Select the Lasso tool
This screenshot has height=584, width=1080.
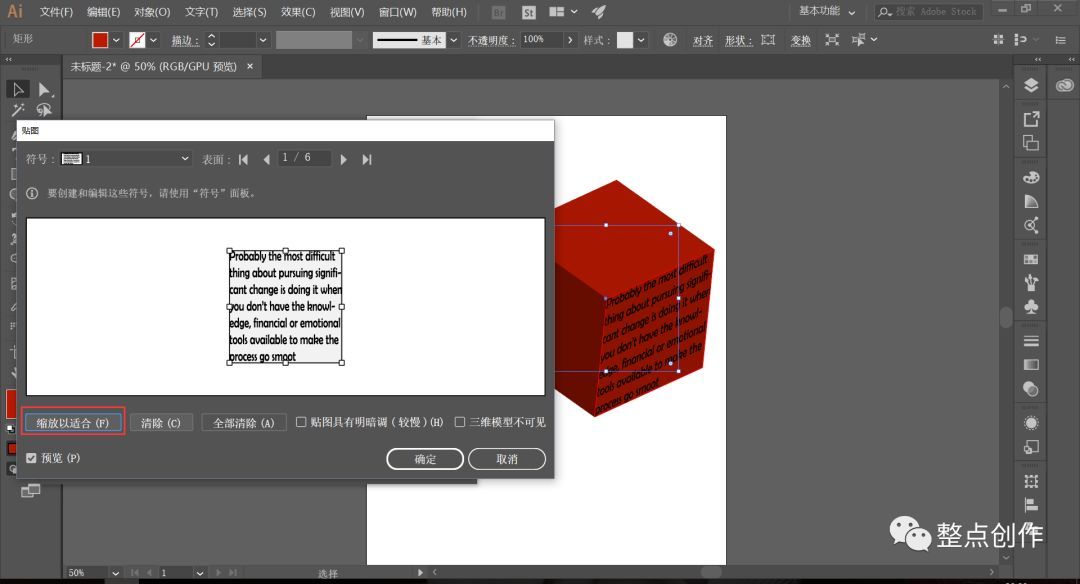click(45, 110)
